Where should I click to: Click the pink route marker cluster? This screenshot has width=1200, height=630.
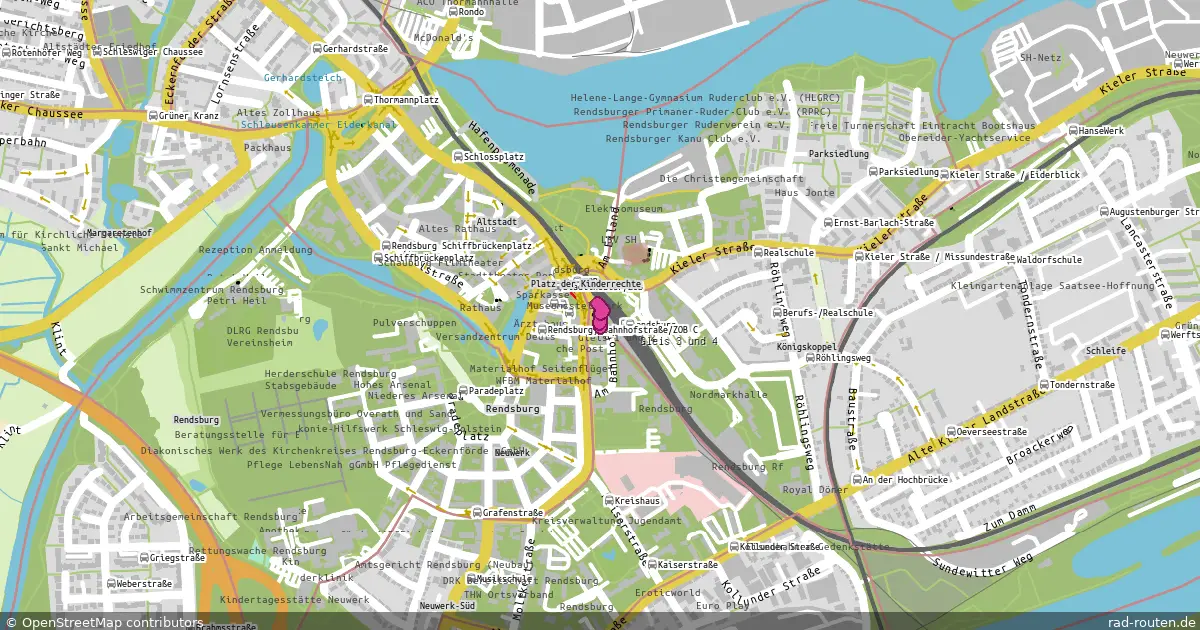[601, 315]
